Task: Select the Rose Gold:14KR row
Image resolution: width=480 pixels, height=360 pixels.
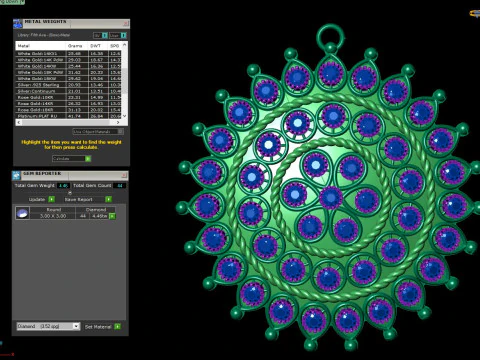Action: 68,103
